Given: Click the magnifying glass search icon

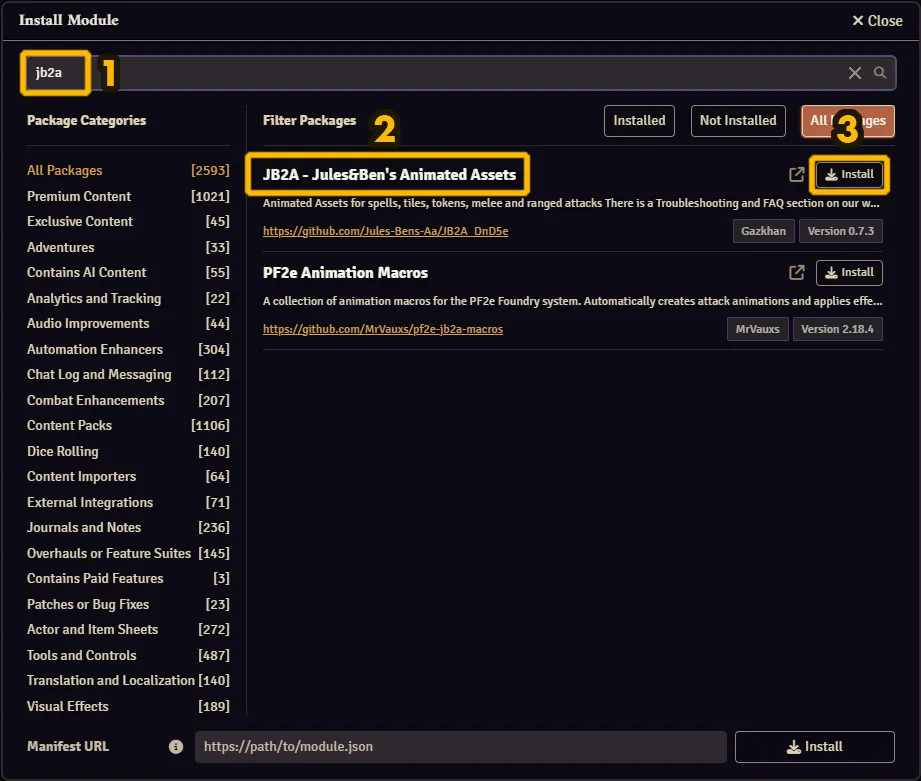Looking at the screenshot, I should (880, 73).
